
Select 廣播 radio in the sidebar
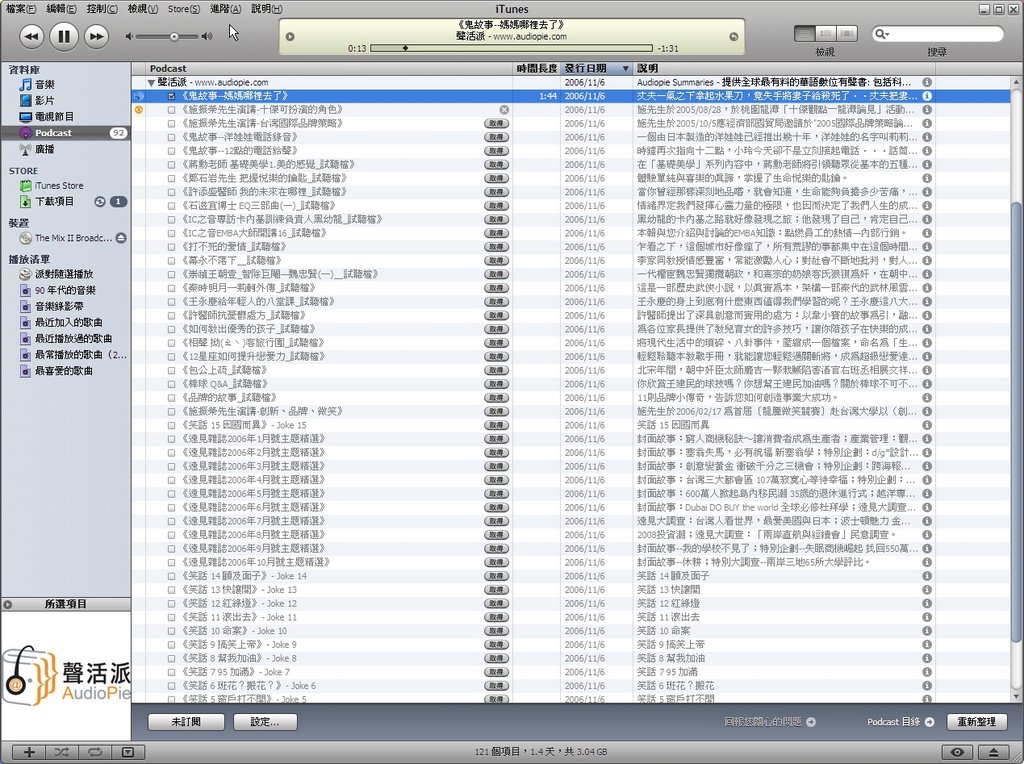click(44, 150)
